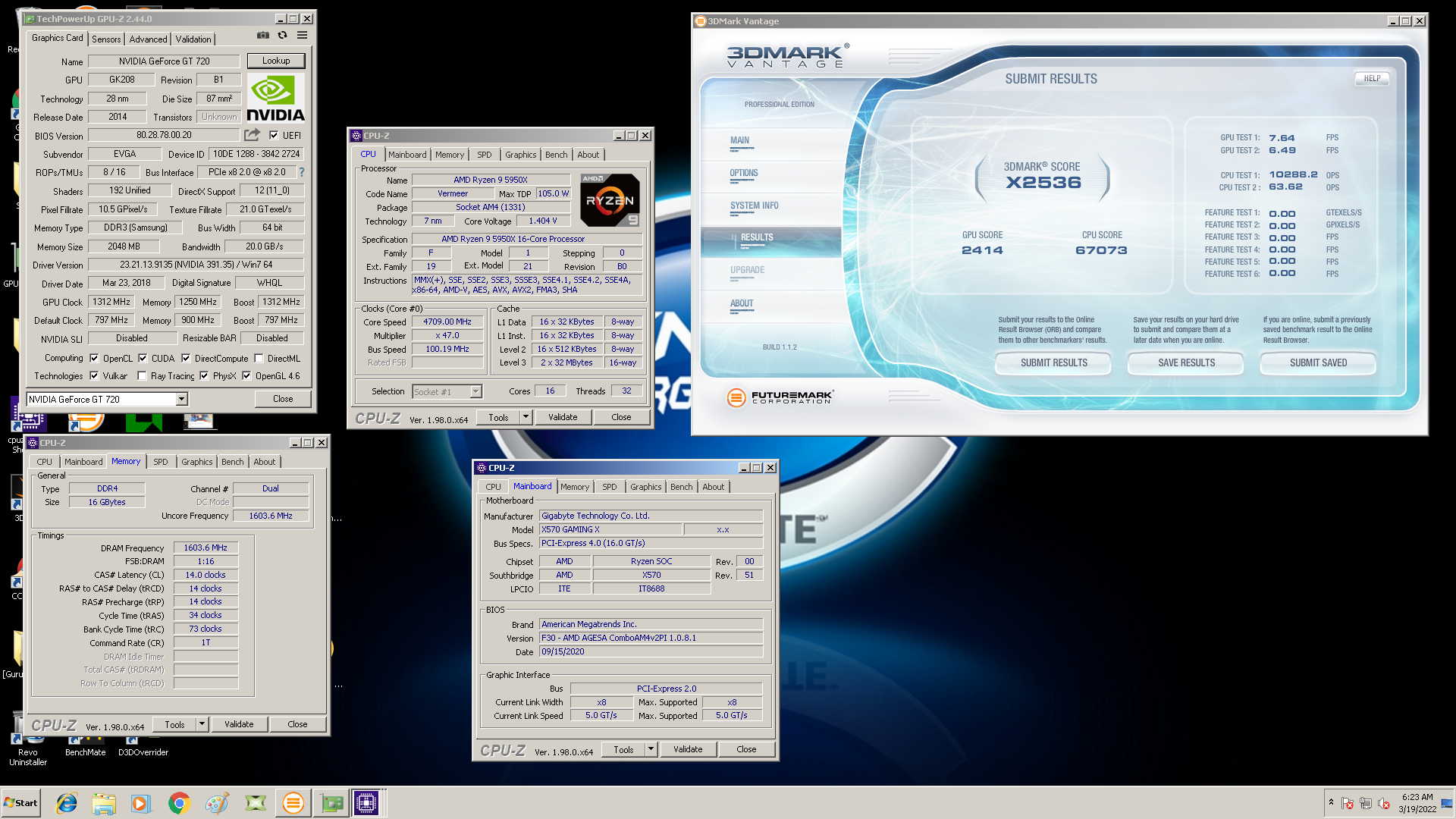Viewport: 1456px width, 819px height.
Task: Open Windows Explorer folder icon on taskbar
Action: (x=104, y=803)
